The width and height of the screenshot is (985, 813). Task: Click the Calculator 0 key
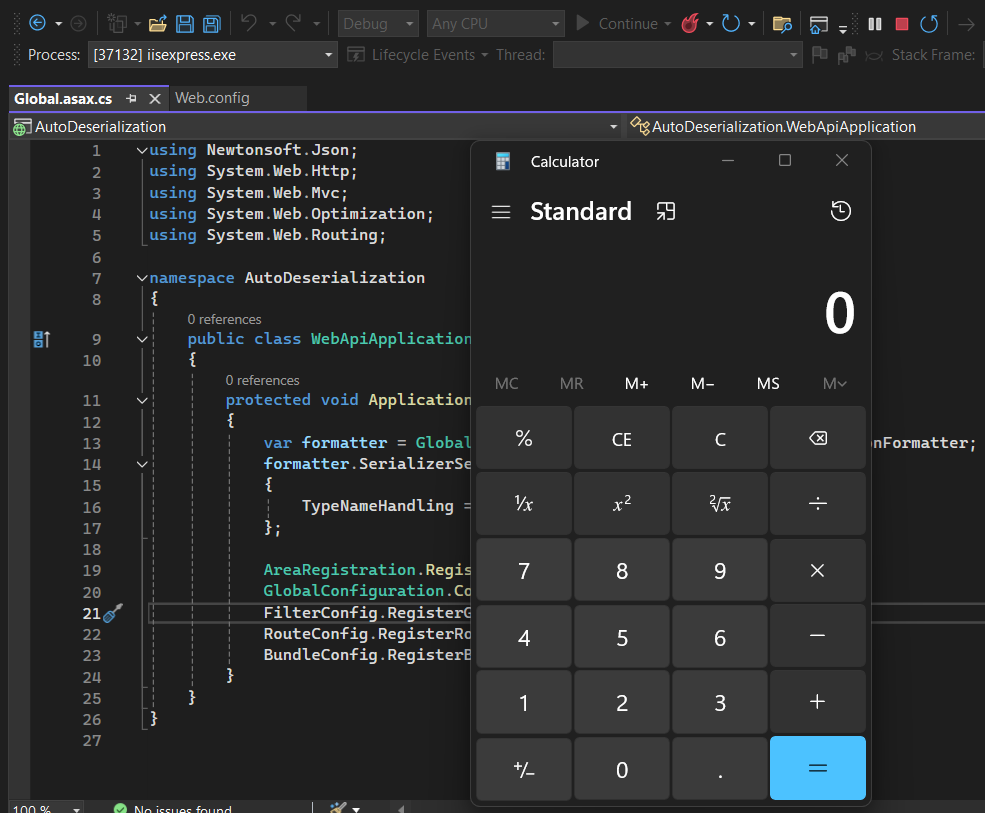(622, 768)
